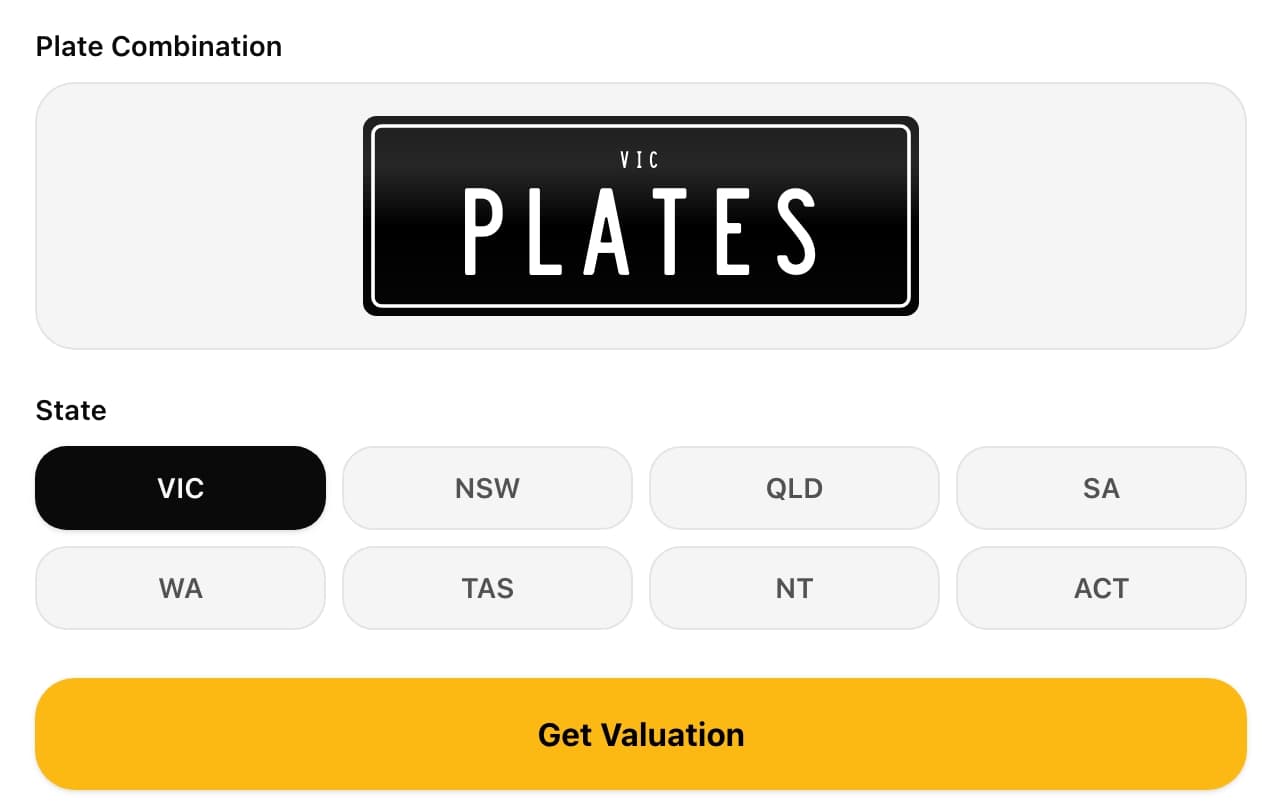Click the Plate Combination heading

click(x=158, y=46)
